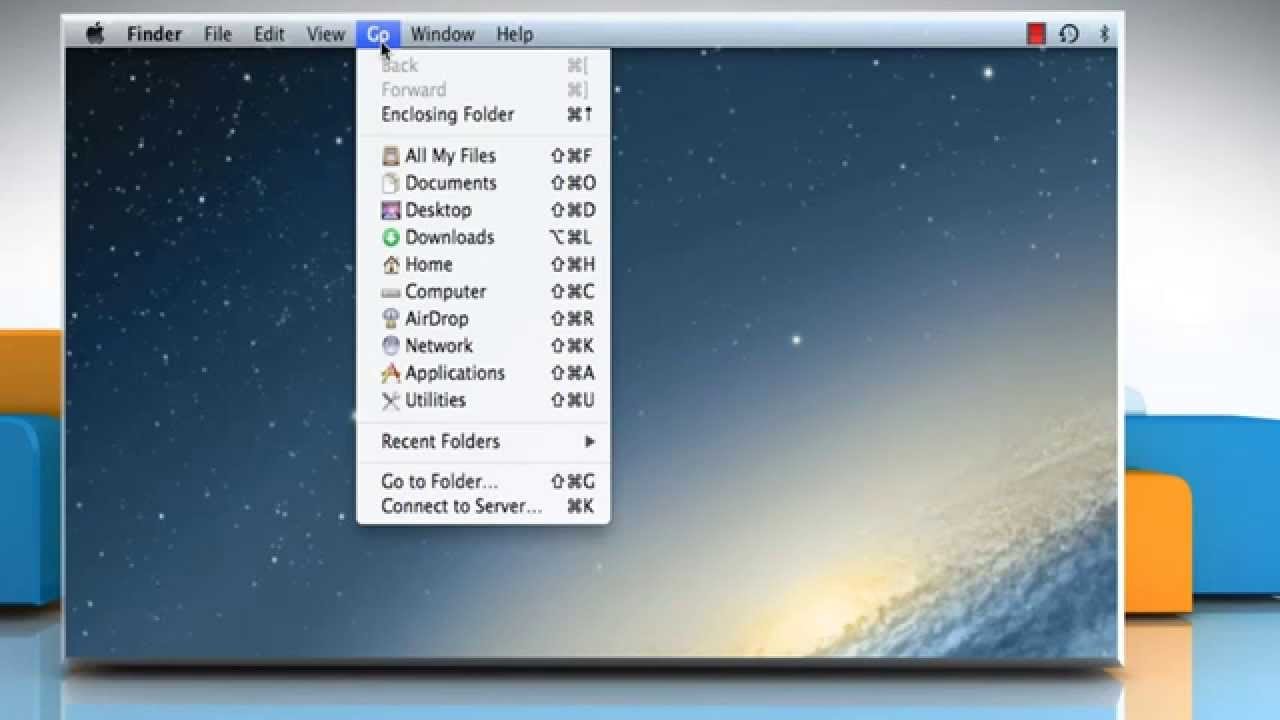Select Go to Folder… option
The height and width of the screenshot is (720, 1280).
483,481
